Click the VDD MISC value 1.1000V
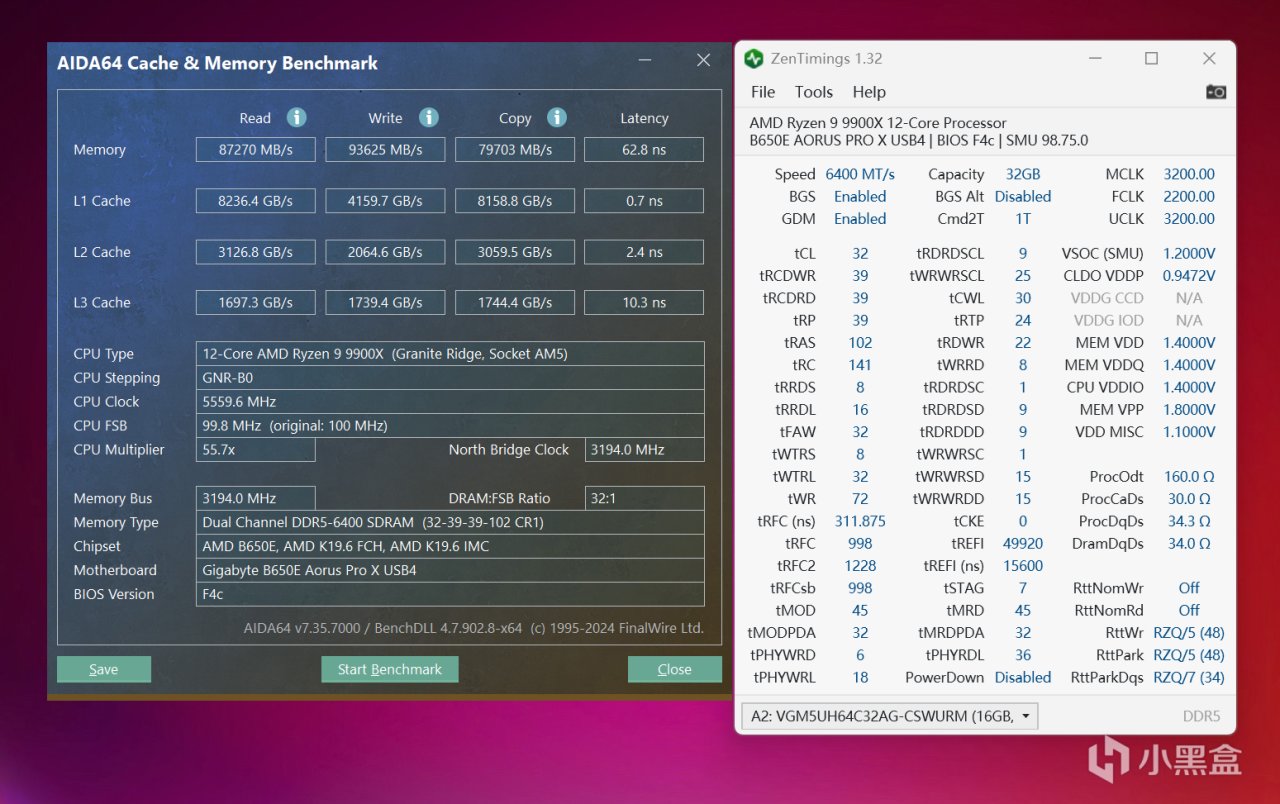The height and width of the screenshot is (804, 1280). point(1189,432)
